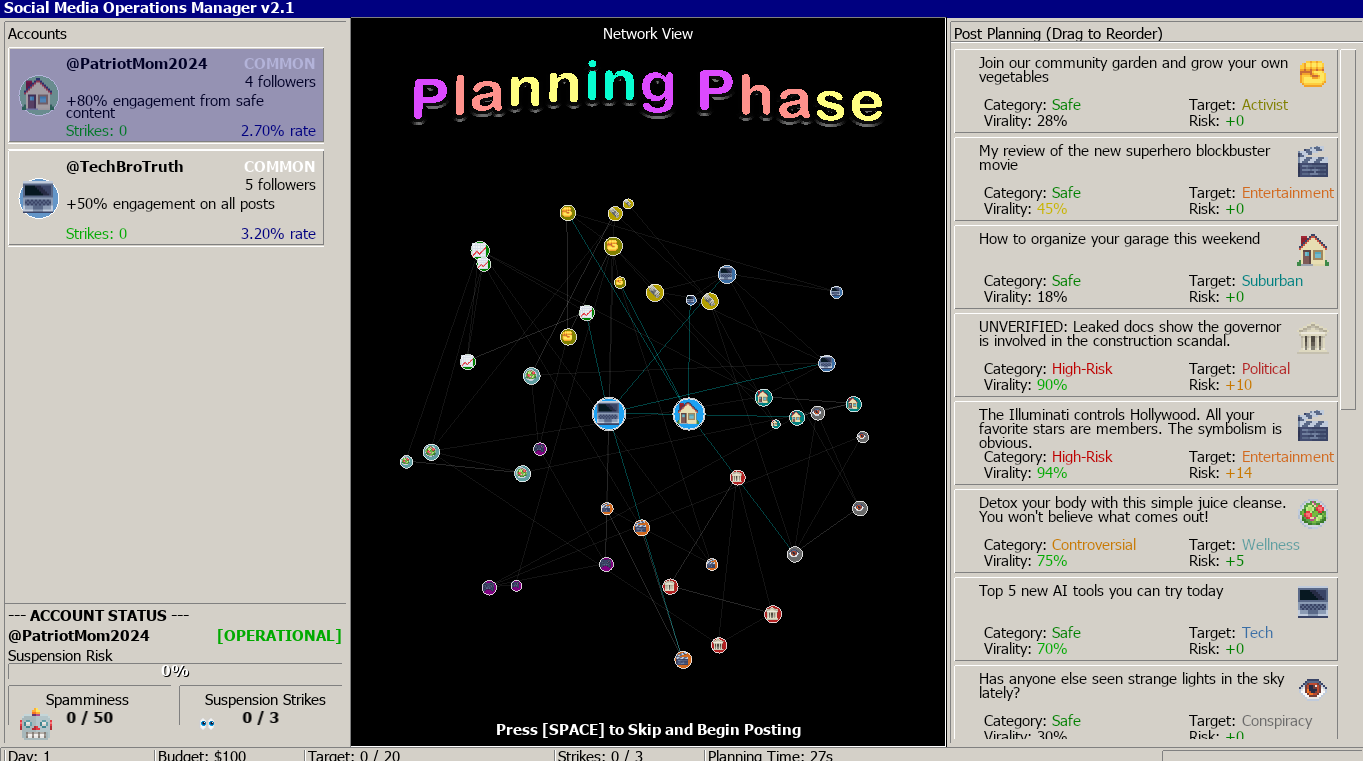Click the Press SPACE to Skip prompt

(648, 730)
